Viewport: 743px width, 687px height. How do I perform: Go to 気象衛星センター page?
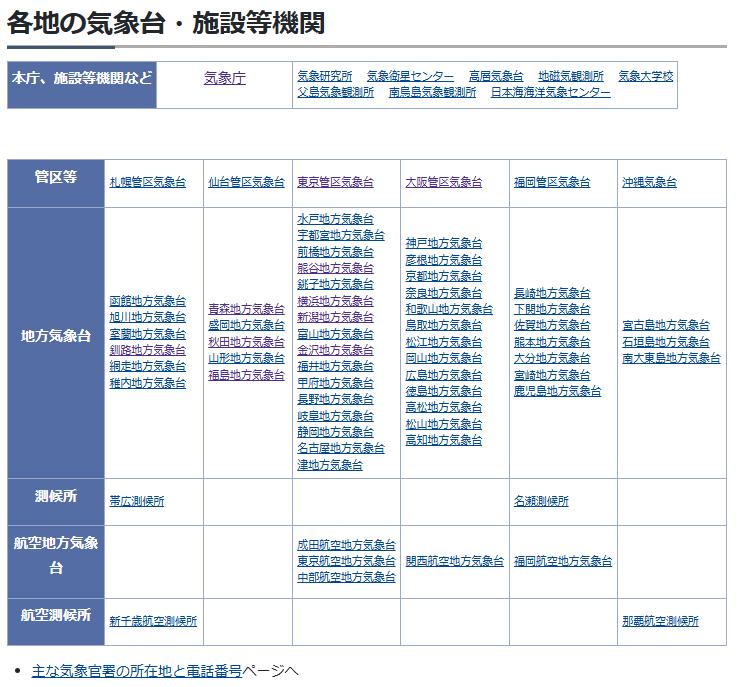(410, 76)
